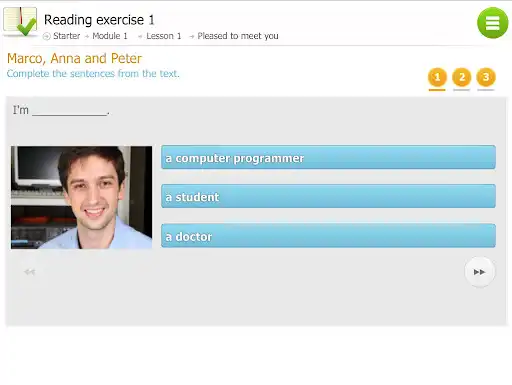Advance with the forward double-arrow button
The width and height of the screenshot is (512, 385).
pos(480,272)
